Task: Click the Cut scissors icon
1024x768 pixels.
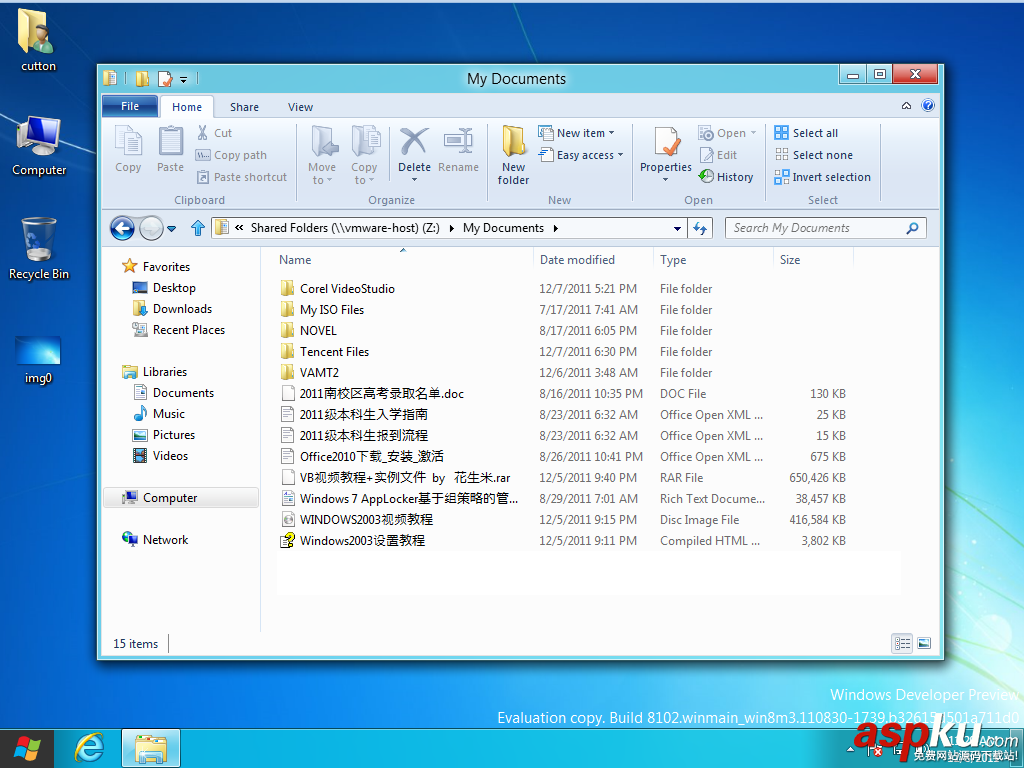Action: pyautogui.click(x=203, y=133)
